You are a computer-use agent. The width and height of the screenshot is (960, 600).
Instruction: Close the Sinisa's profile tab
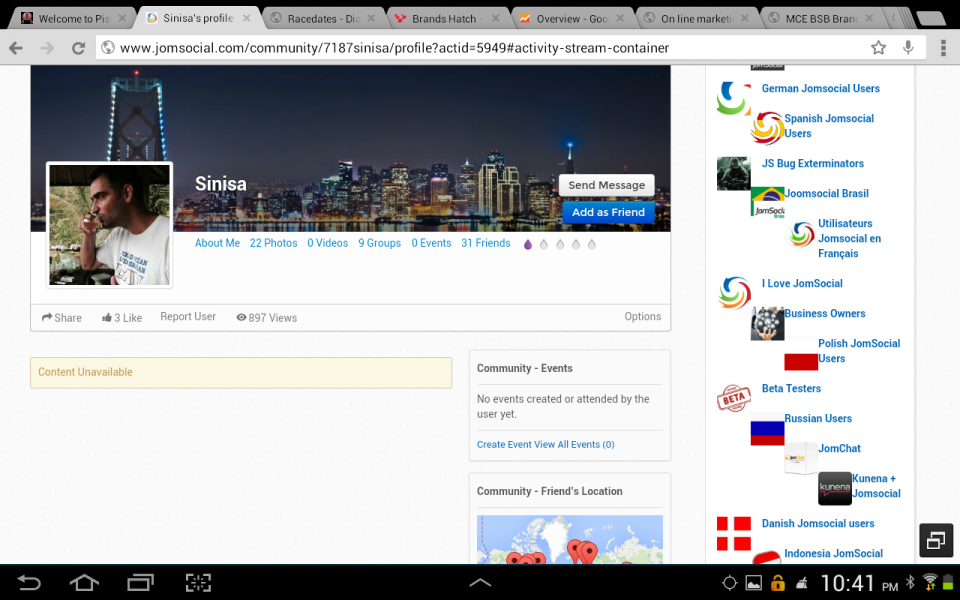click(246, 18)
